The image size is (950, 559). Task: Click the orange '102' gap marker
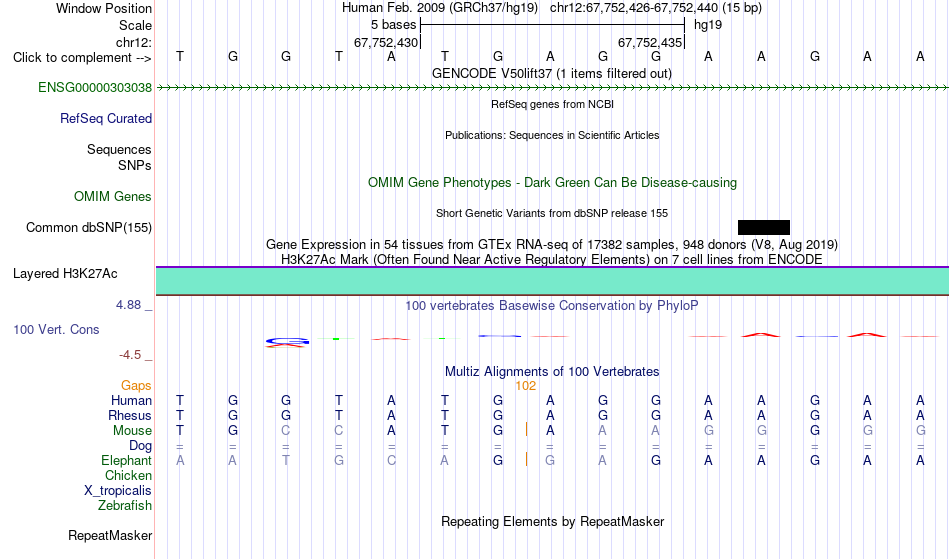click(526, 386)
